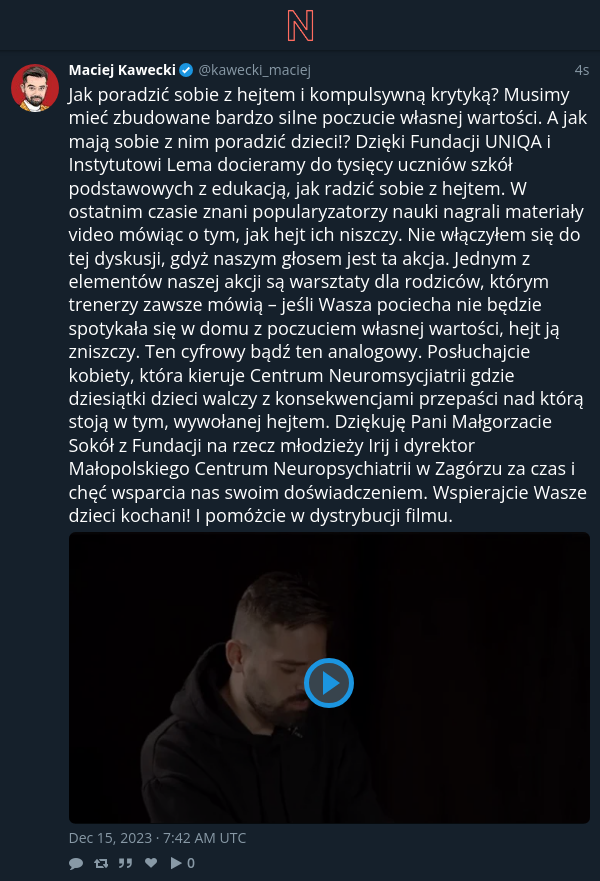600x881 pixels.
Task: Open the @kawecki_maciej handle link
Action: click(254, 70)
